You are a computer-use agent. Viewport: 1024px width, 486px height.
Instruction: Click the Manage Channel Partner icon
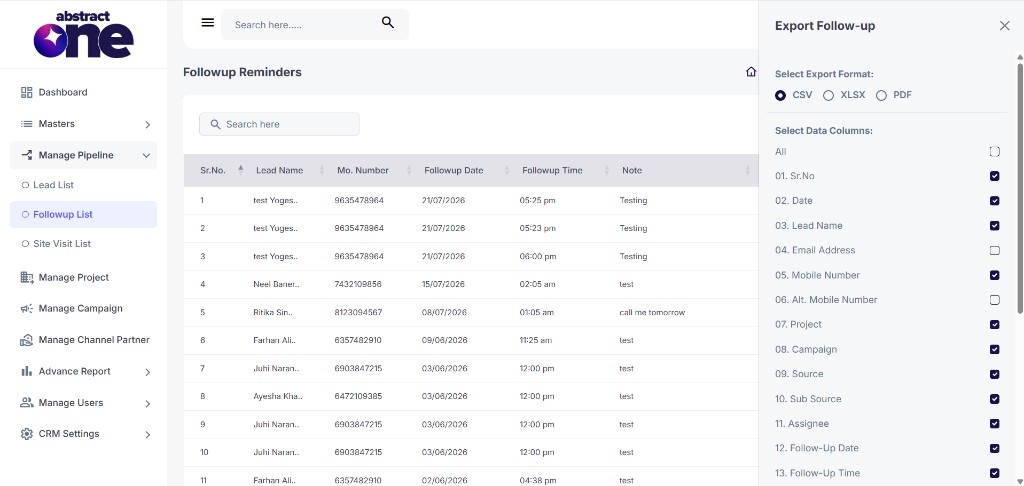tap(27, 340)
